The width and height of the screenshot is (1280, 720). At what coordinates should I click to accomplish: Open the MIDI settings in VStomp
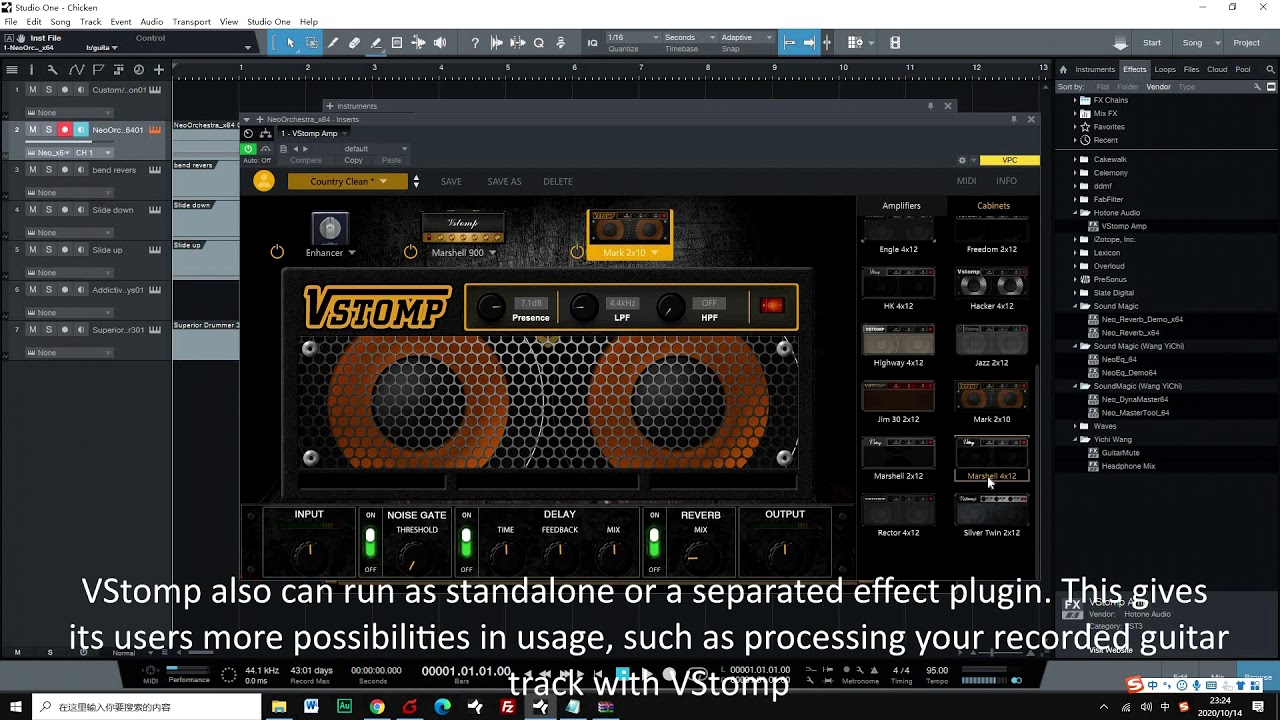(x=966, y=181)
